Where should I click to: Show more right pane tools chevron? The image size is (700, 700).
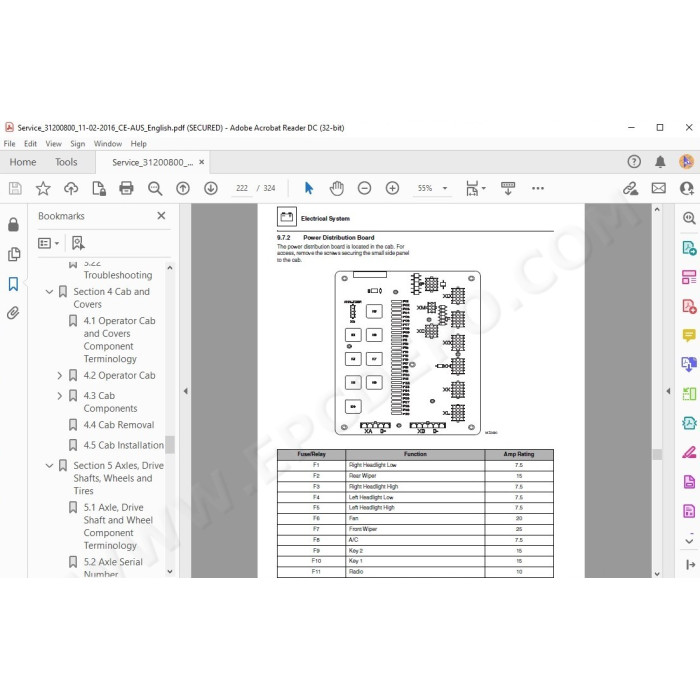click(689, 539)
